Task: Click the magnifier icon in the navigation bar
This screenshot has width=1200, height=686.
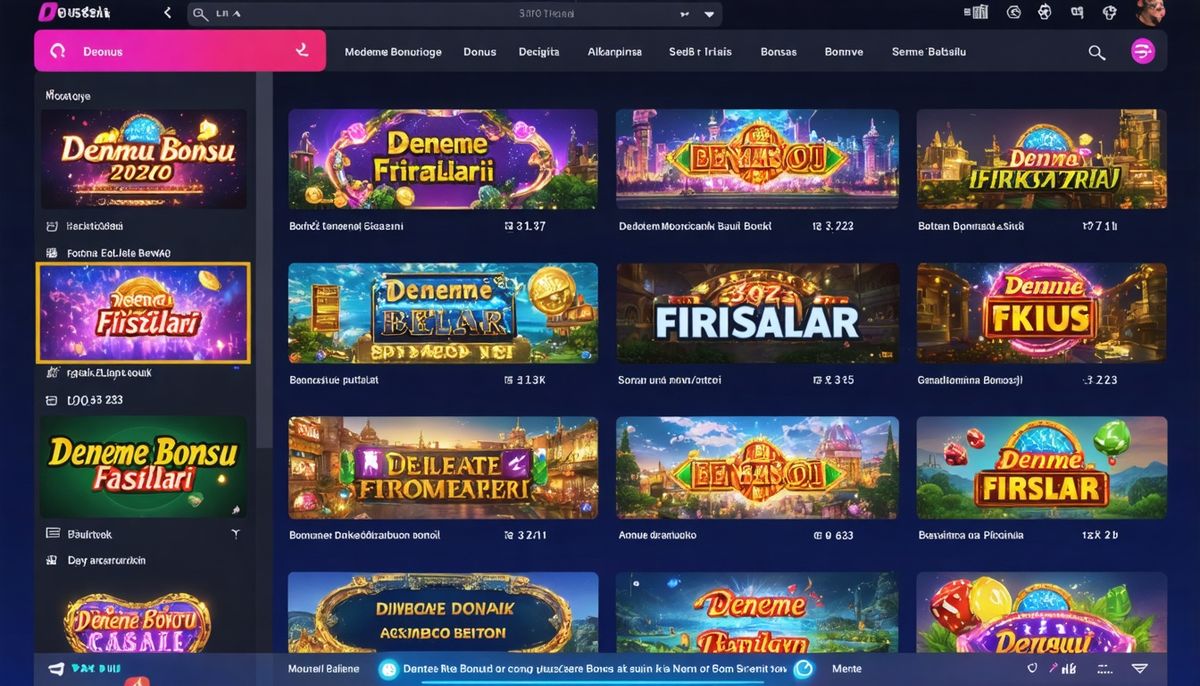Action: pyautogui.click(x=1097, y=53)
